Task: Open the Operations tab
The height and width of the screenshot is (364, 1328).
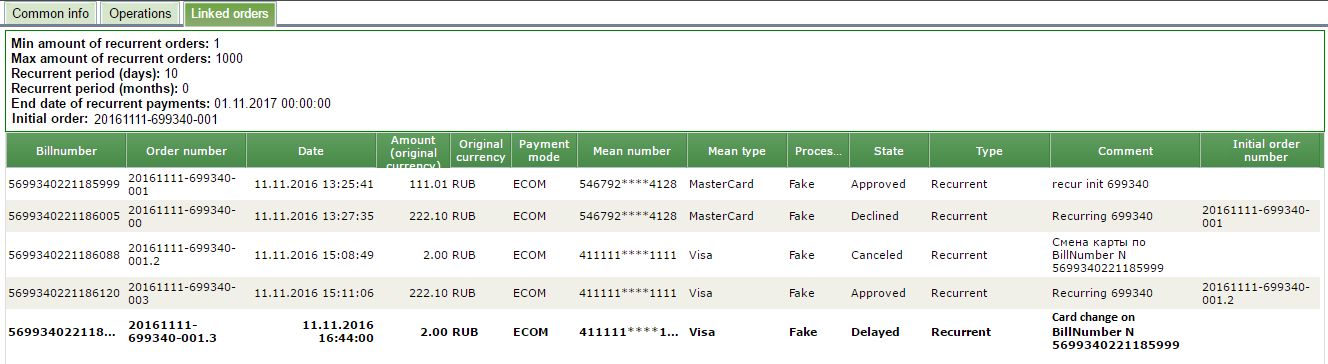Action: pos(140,14)
